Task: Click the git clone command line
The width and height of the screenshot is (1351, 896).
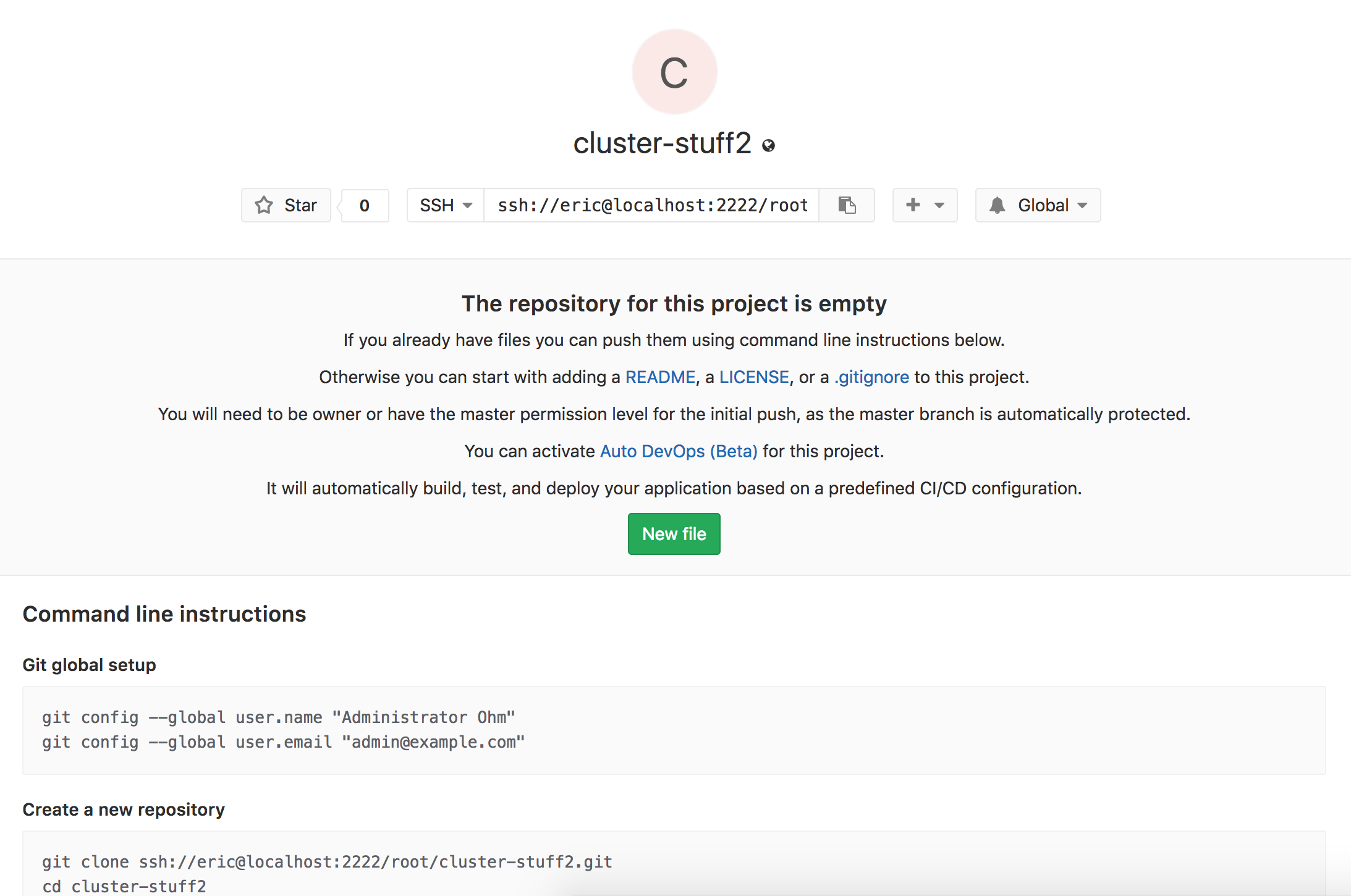Action: tap(327, 862)
